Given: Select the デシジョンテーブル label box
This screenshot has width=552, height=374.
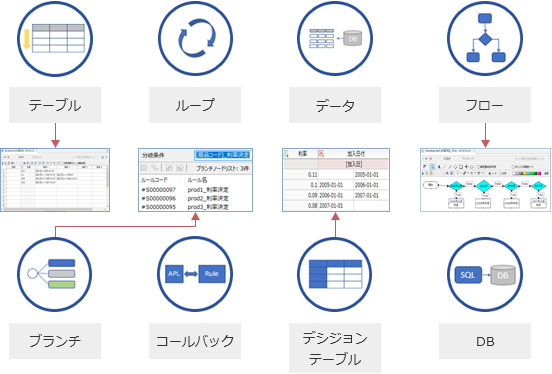Looking at the screenshot, I should 335,348.
